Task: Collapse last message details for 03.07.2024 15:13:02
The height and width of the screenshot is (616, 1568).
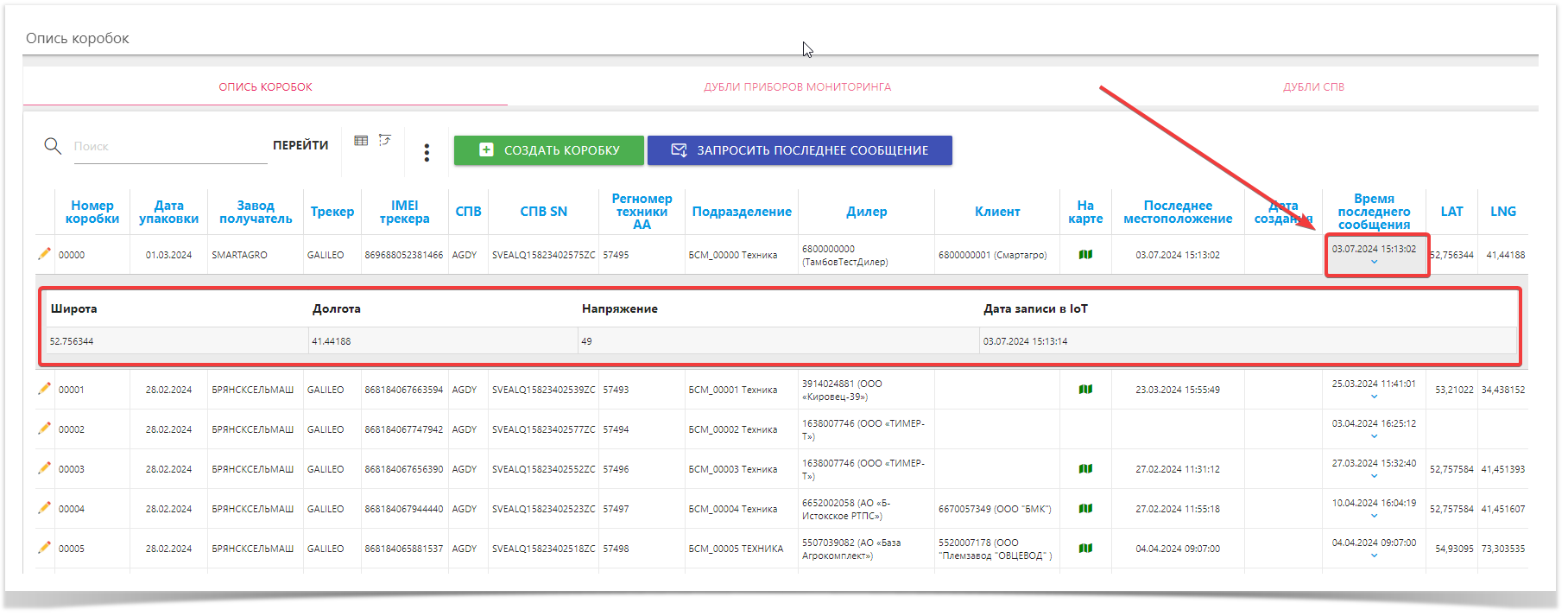Action: pyautogui.click(x=1374, y=262)
